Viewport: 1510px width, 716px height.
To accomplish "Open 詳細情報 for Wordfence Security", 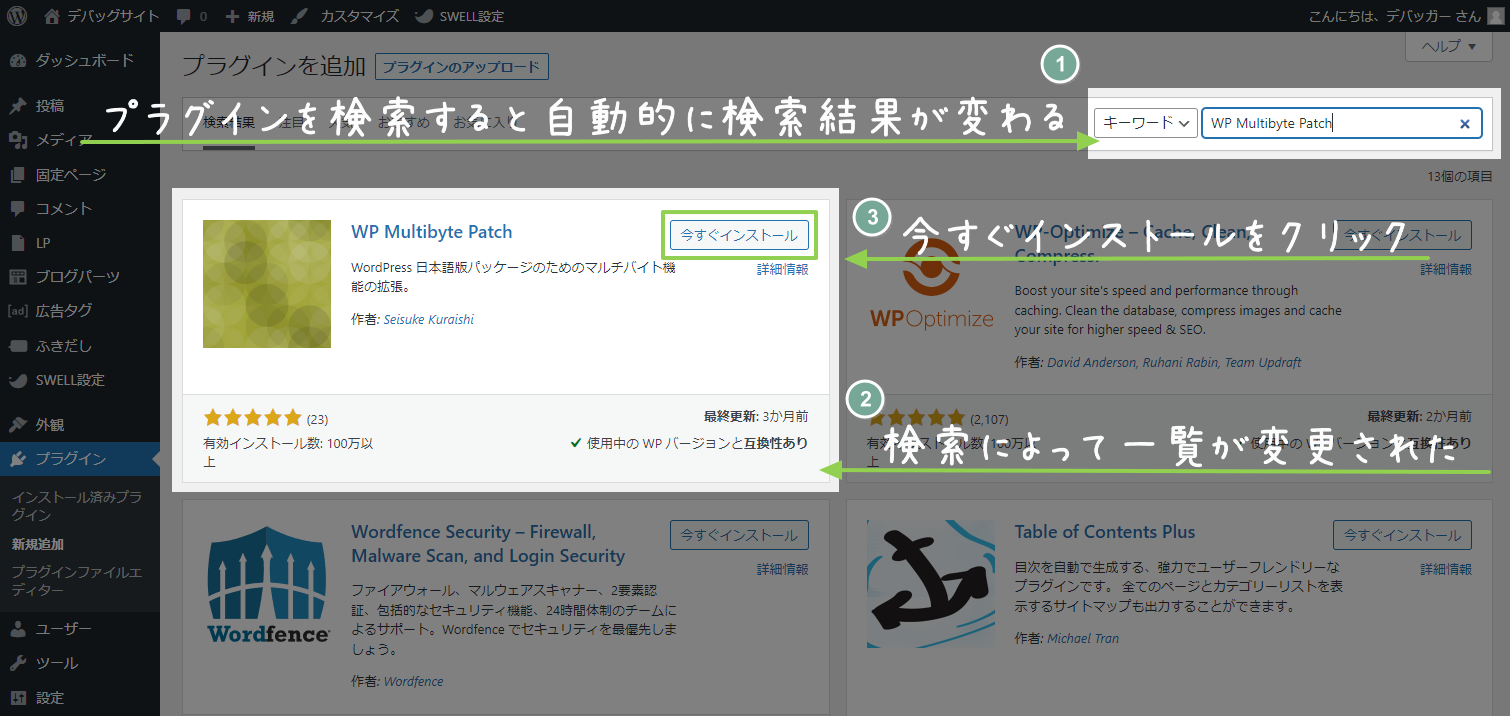I will coord(781,568).
